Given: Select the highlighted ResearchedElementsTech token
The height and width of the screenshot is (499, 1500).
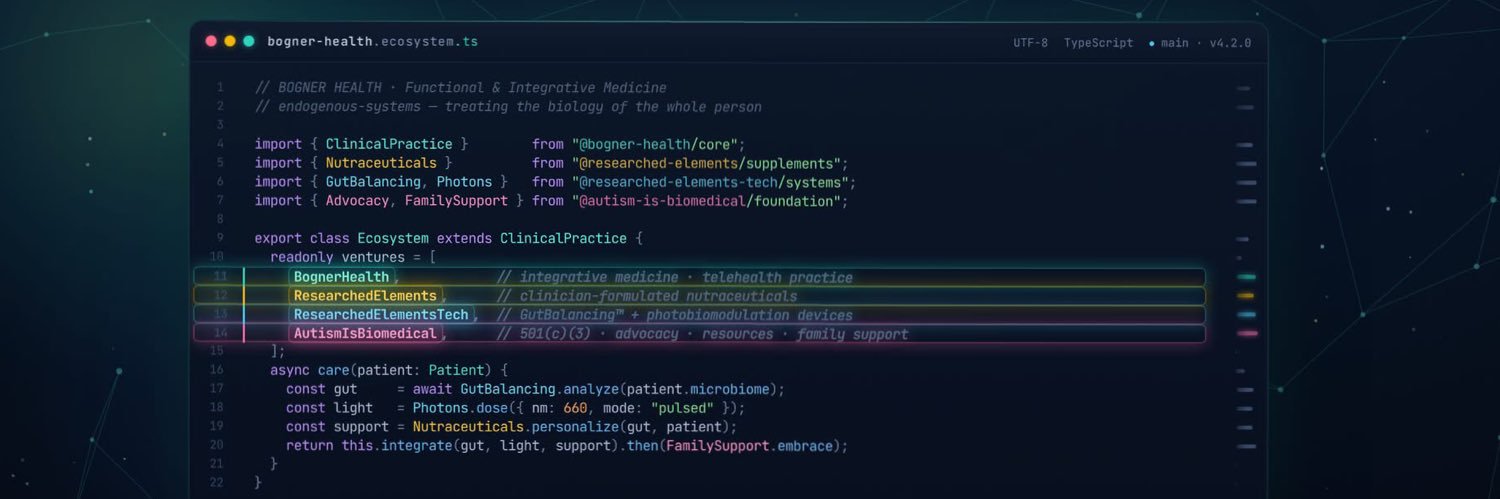Looking at the screenshot, I should (381, 315).
